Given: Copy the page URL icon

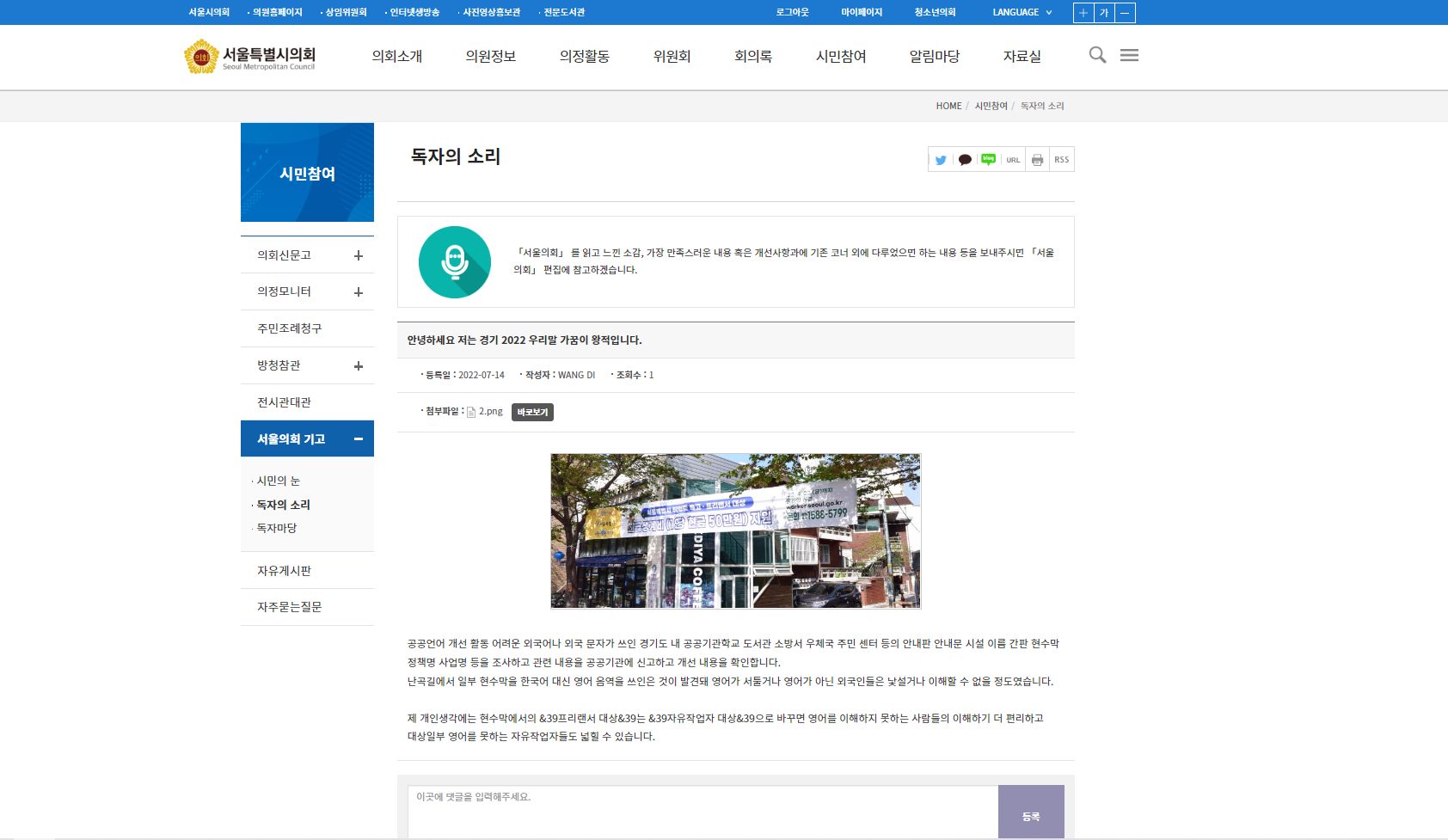Looking at the screenshot, I should click(x=1013, y=160).
